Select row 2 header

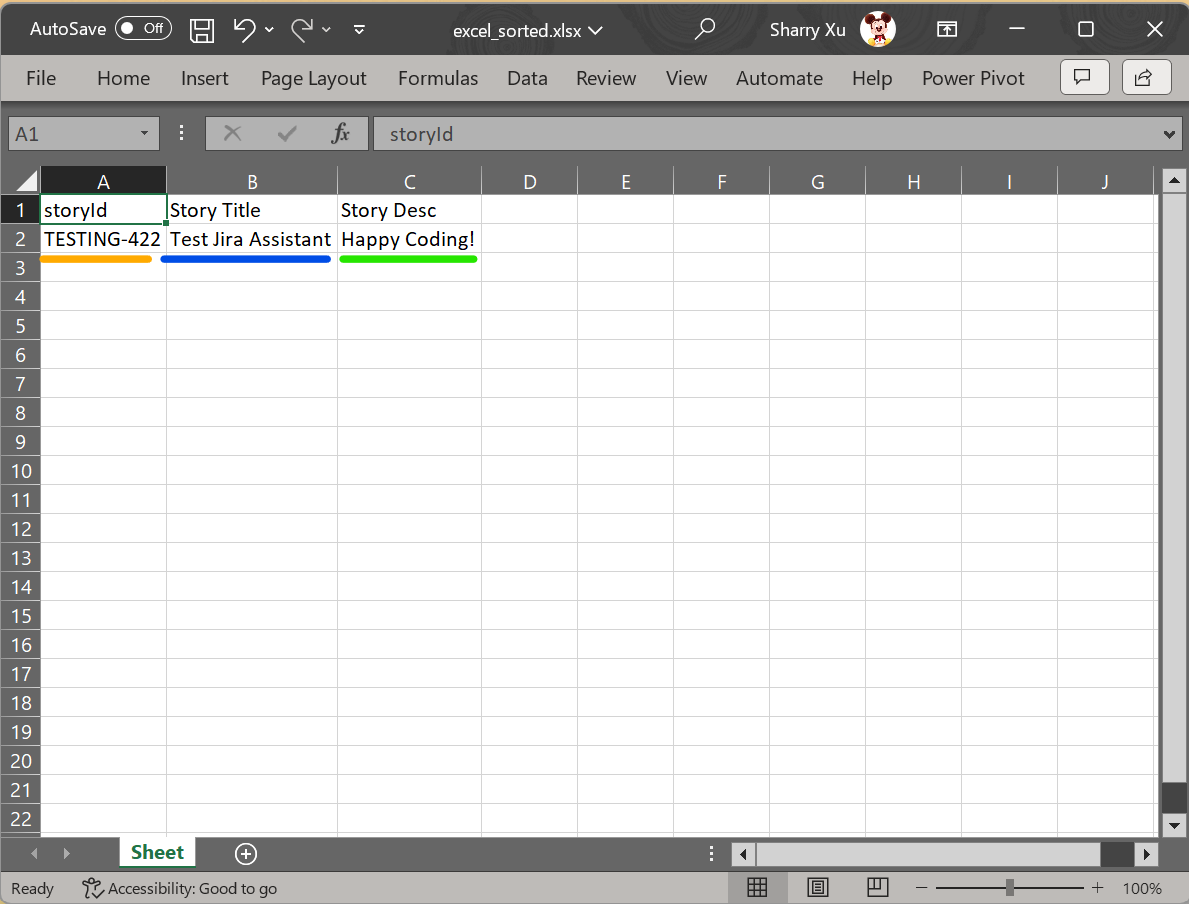coord(20,239)
